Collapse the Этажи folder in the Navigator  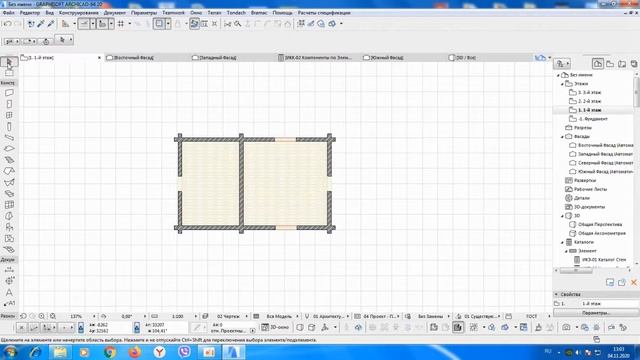(x=562, y=84)
